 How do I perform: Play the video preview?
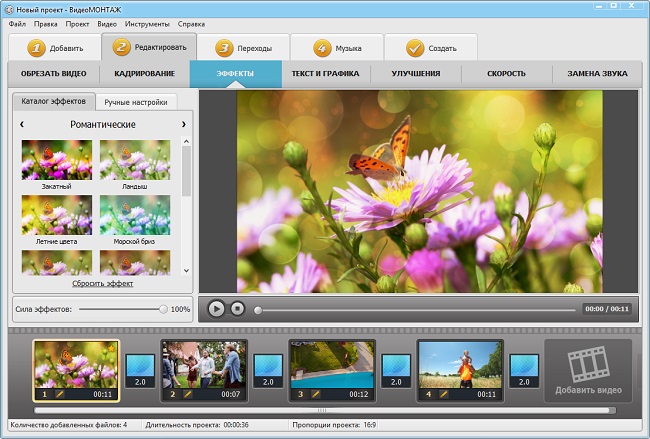[x=216, y=309]
